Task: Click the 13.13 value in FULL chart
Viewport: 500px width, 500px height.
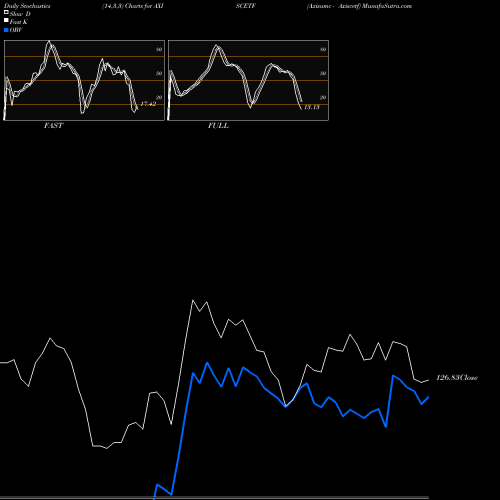Action: (312, 107)
